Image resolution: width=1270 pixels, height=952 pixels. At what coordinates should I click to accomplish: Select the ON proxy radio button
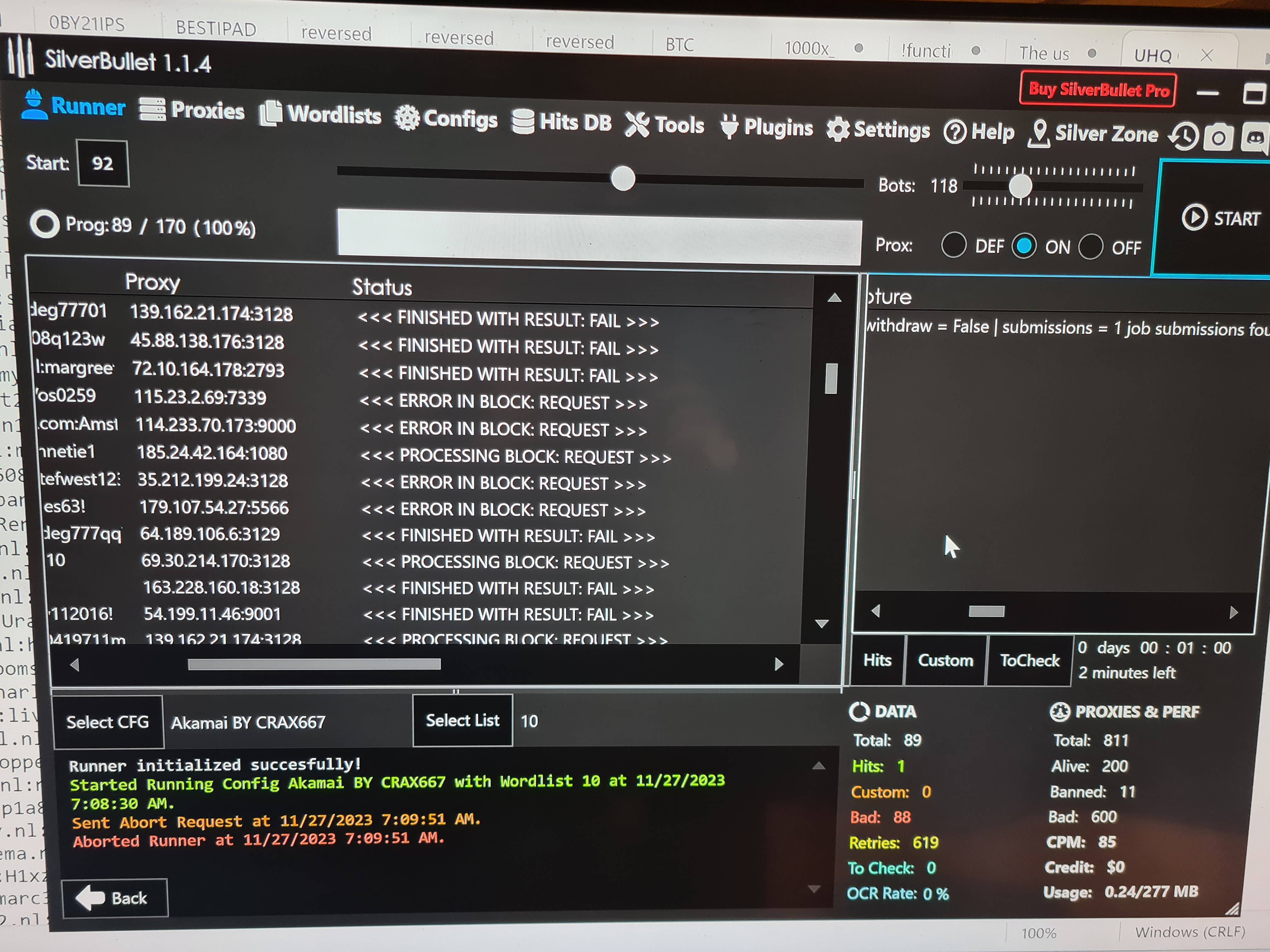coord(1024,247)
